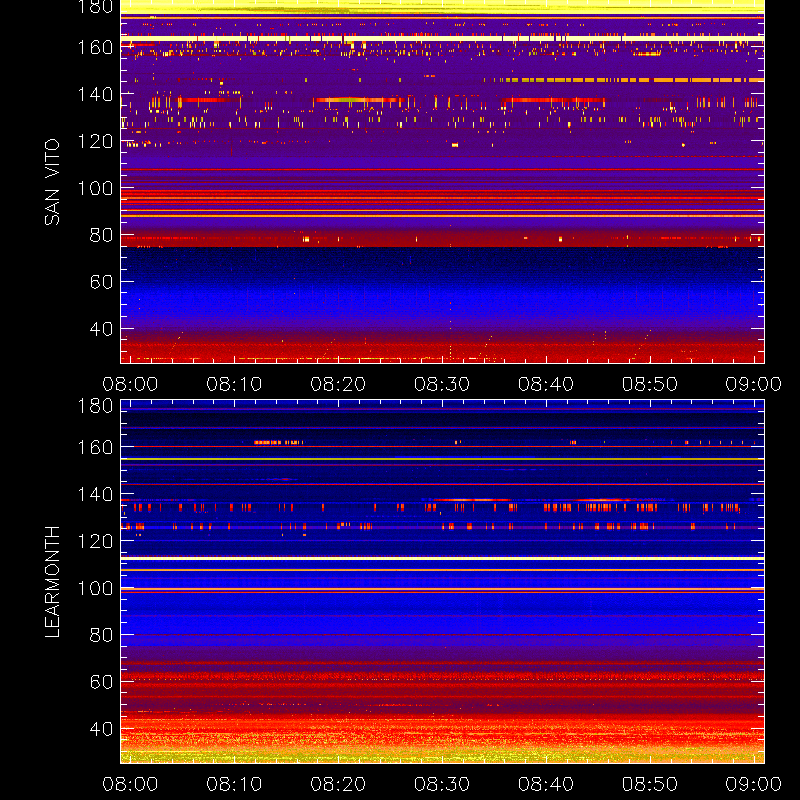Click 09:00 under the San Vito plot

[x=754, y=384]
